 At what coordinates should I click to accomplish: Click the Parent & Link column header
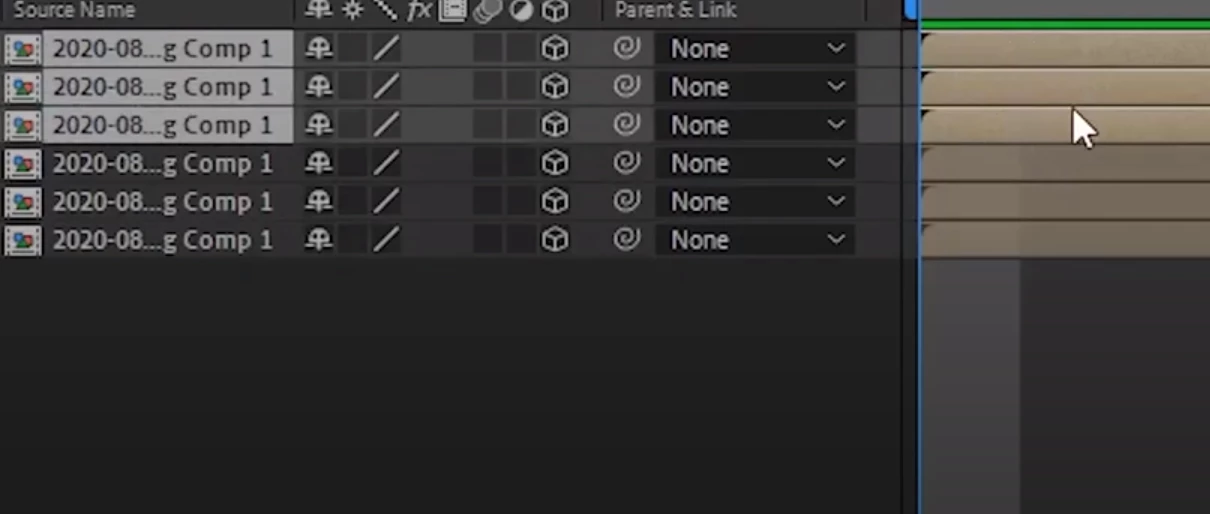(x=676, y=10)
